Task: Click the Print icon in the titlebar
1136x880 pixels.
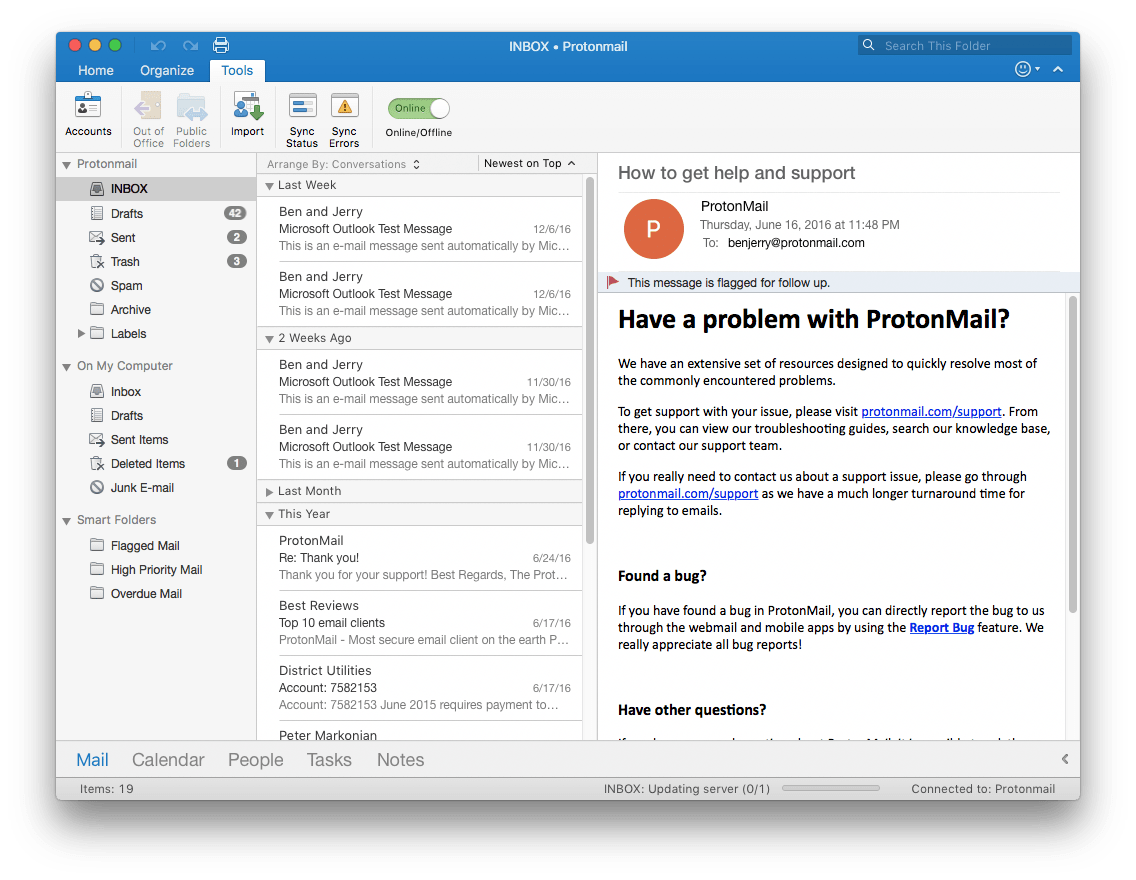Action: [x=220, y=45]
